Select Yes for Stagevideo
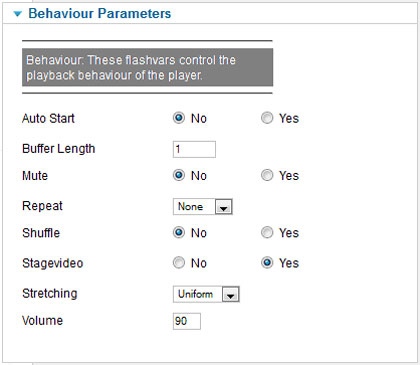 [x=267, y=263]
